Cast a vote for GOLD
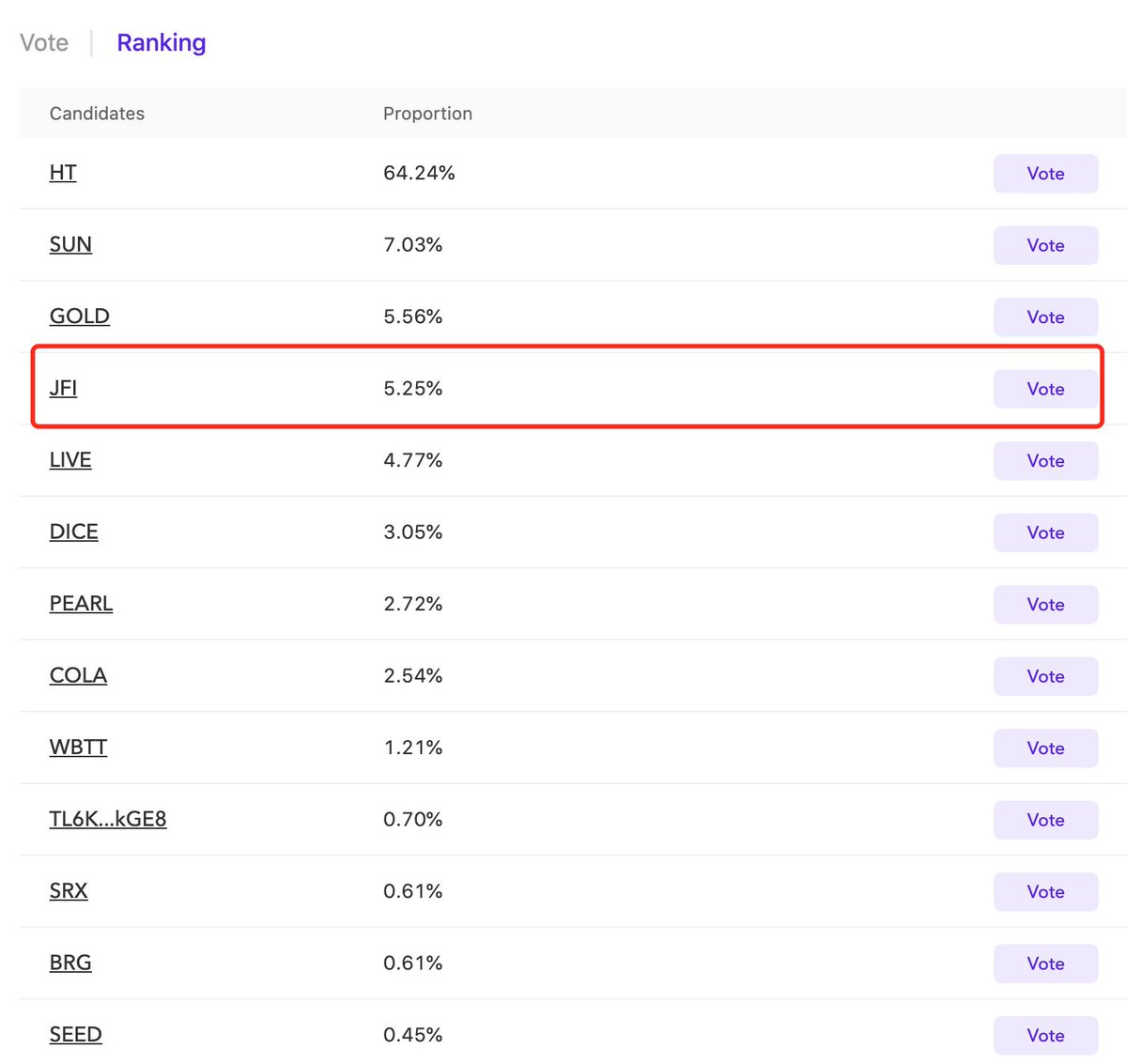This screenshot has height=1064, width=1127. (x=1045, y=317)
